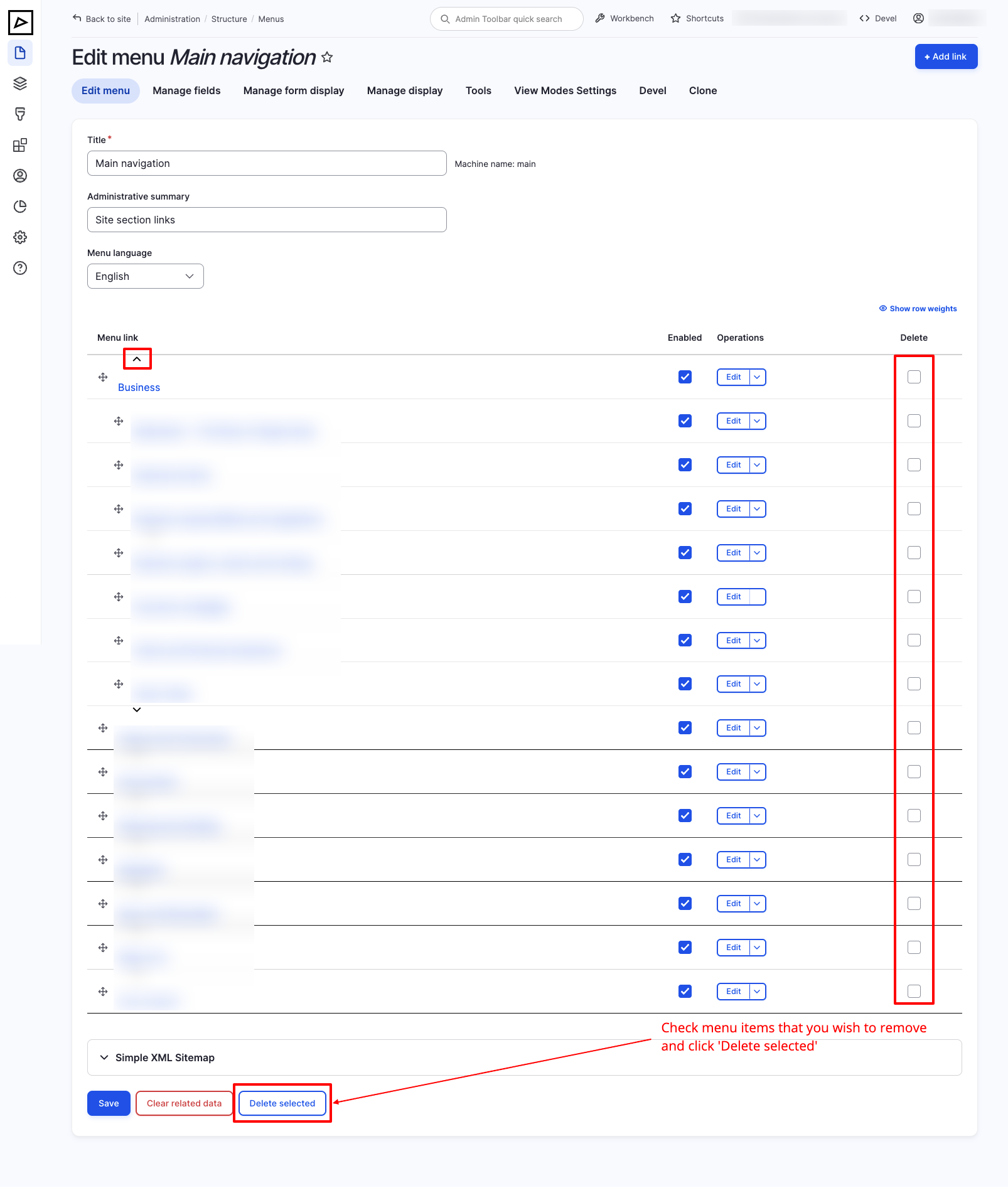Open the Clone tab
The image size is (1008, 1188).
coord(702,90)
